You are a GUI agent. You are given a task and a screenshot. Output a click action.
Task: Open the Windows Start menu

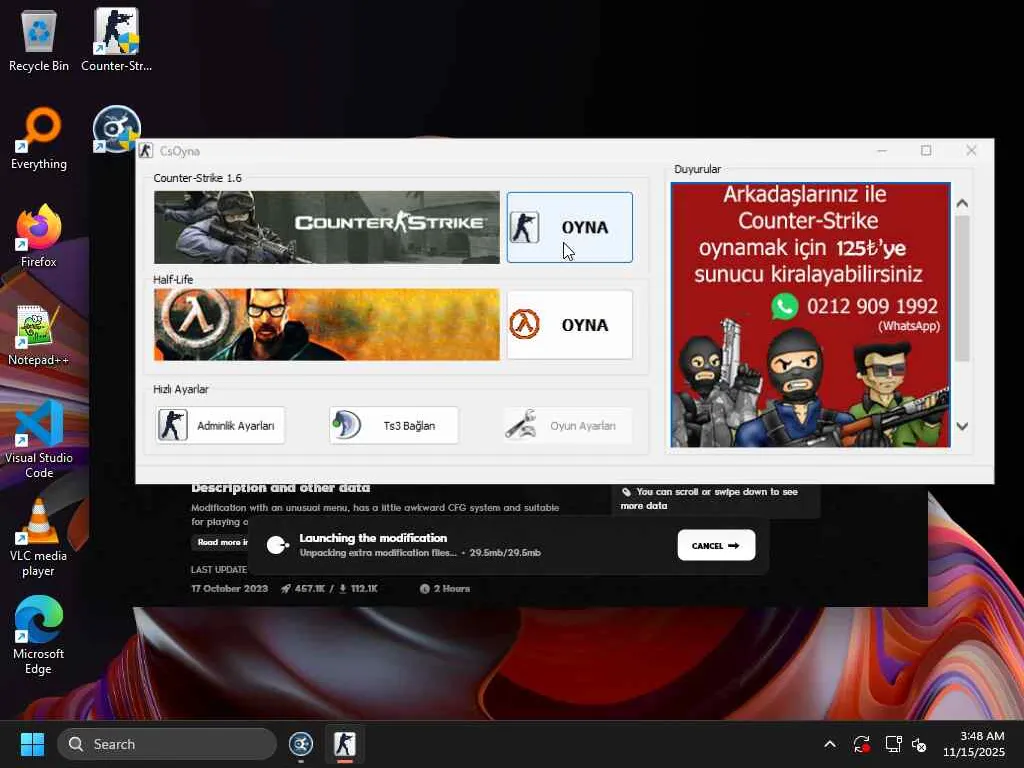click(x=32, y=744)
